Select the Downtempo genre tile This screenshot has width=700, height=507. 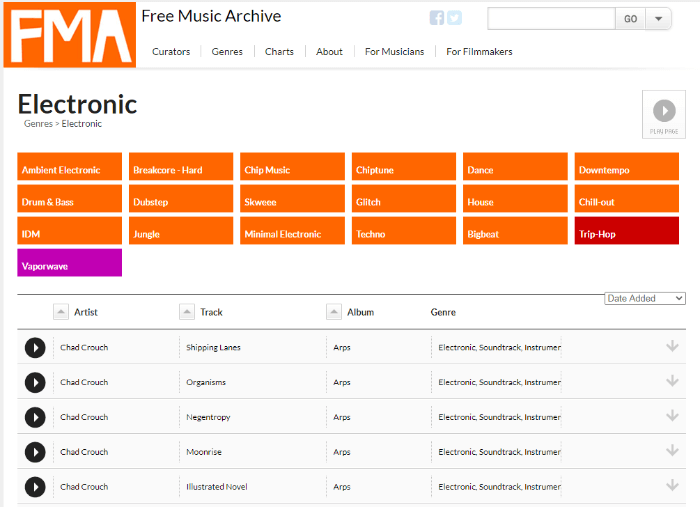pyautogui.click(x=627, y=166)
